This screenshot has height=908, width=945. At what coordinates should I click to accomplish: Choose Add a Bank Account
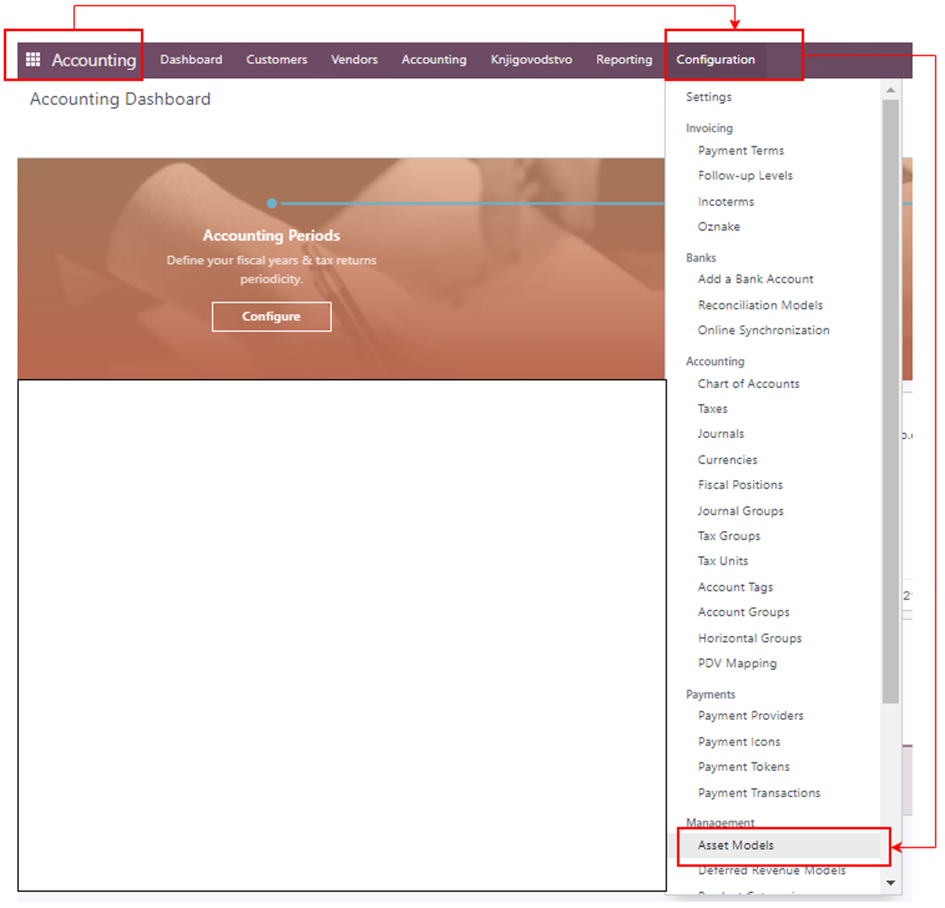[755, 280]
